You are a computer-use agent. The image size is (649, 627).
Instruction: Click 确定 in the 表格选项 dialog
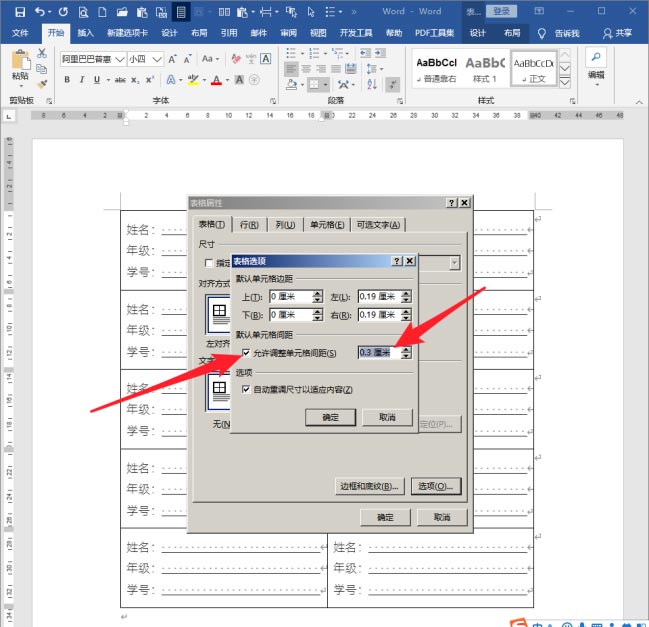click(330, 417)
